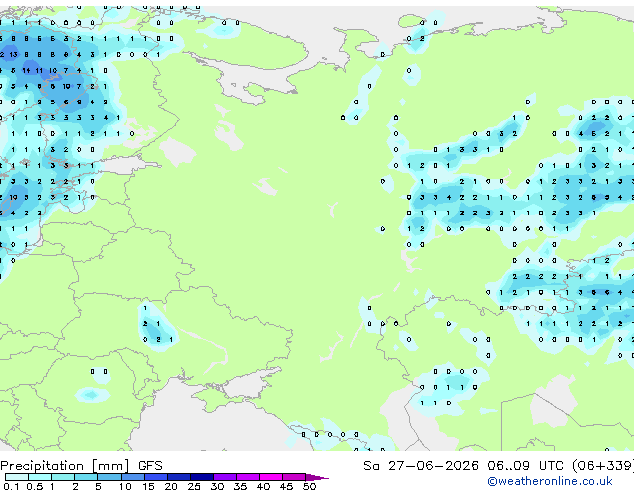Click the 10–15 mm legend color swatch

point(133,477)
